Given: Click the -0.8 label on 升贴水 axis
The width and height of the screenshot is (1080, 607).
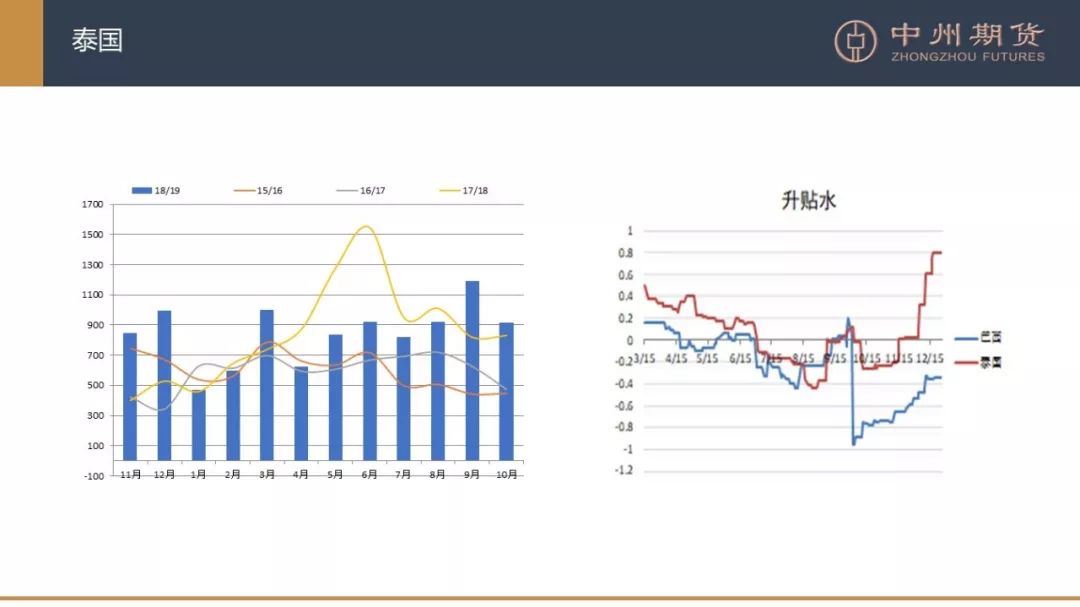Looking at the screenshot, I should (x=623, y=426).
